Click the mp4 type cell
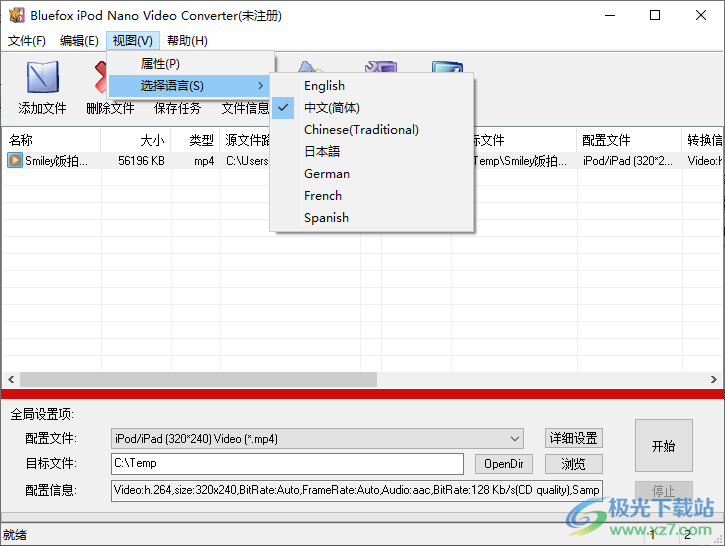This screenshot has width=725, height=546. 204,161
